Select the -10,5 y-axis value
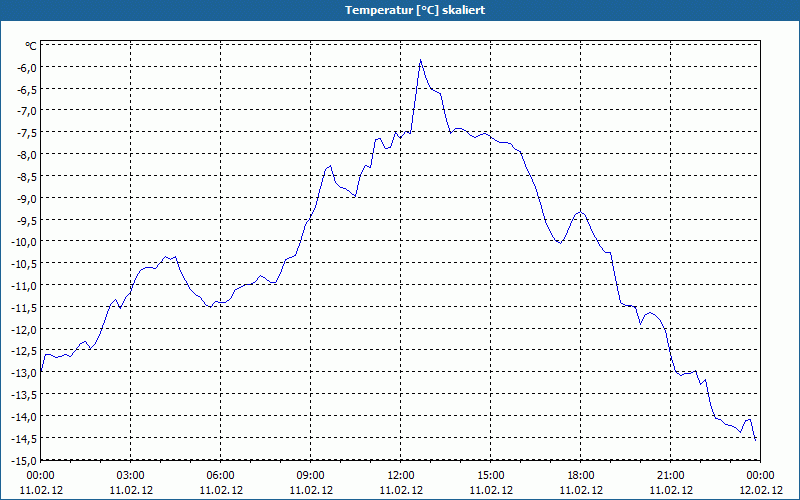This screenshot has height=500, width=800. [x=26, y=263]
